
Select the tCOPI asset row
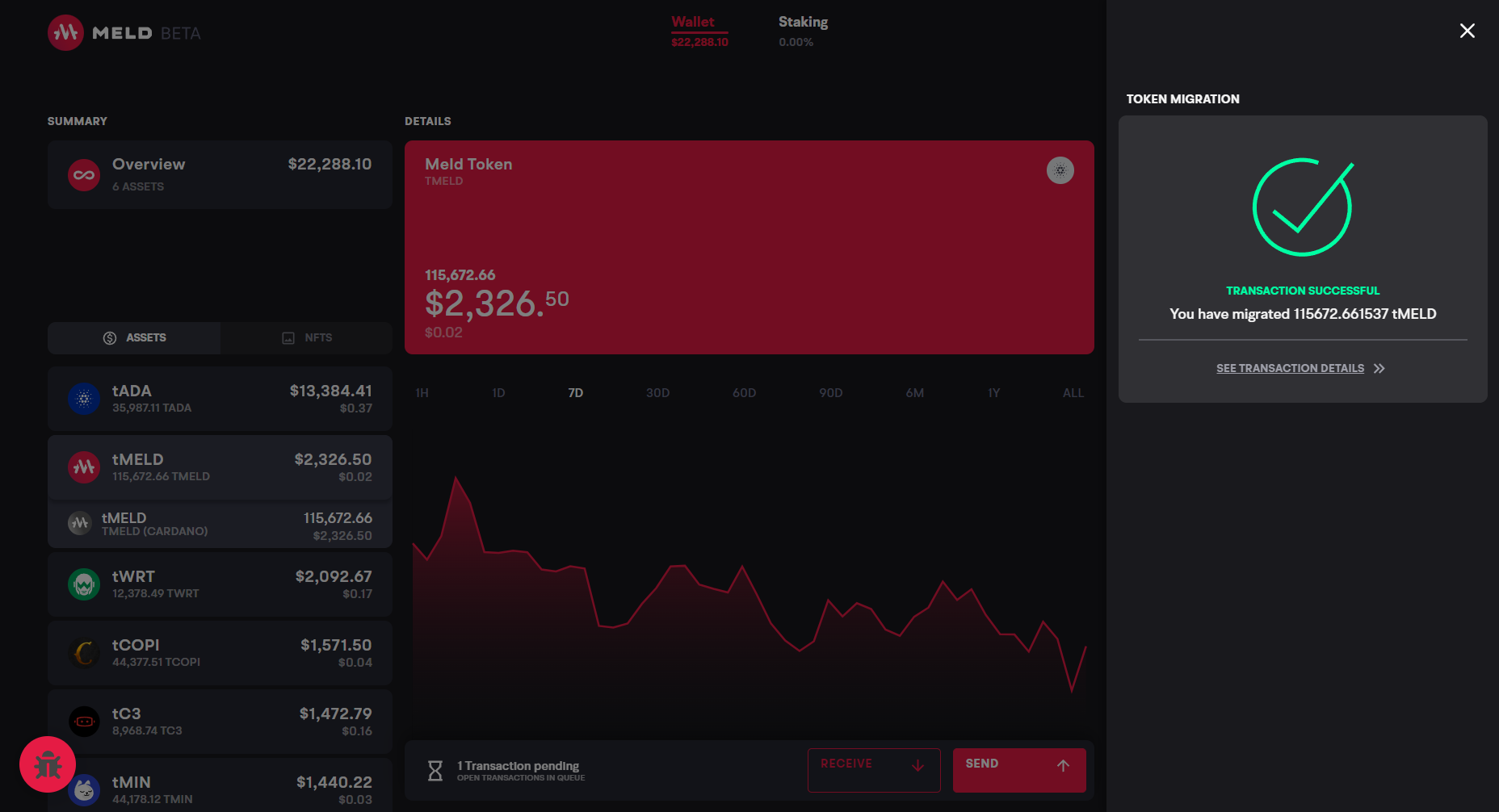click(220, 653)
